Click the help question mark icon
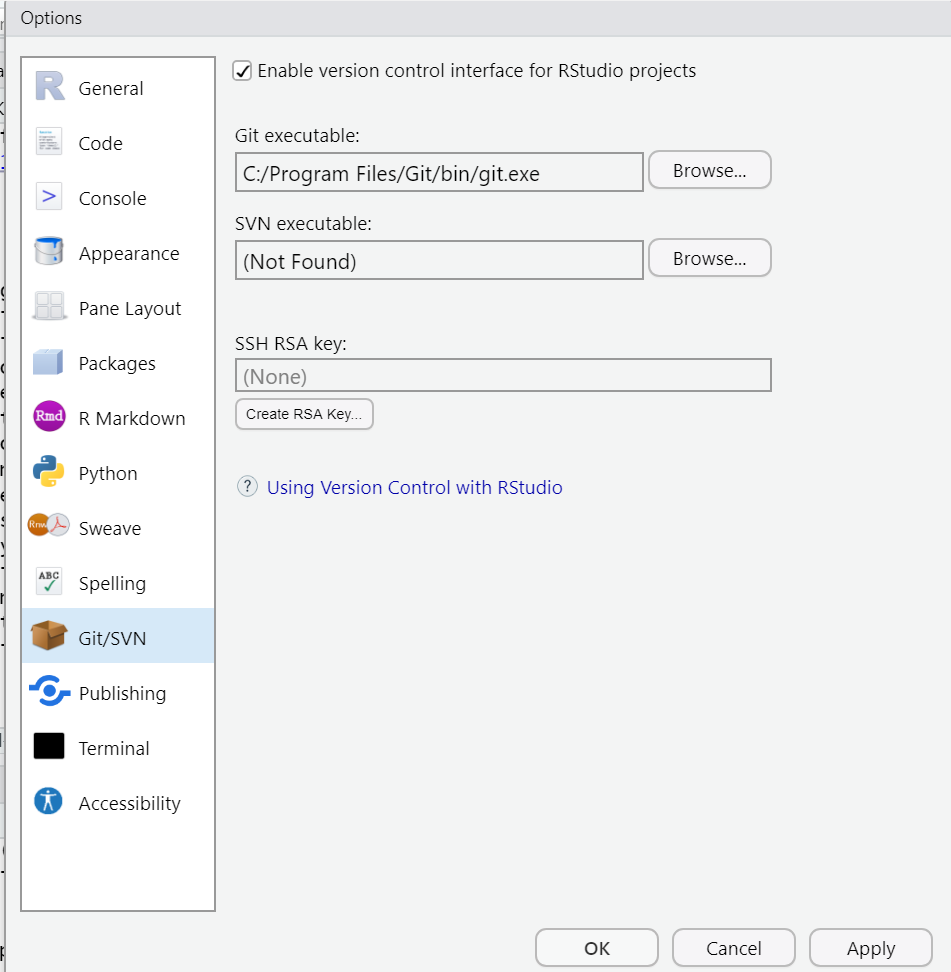This screenshot has height=972, width=951. click(247, 486)
